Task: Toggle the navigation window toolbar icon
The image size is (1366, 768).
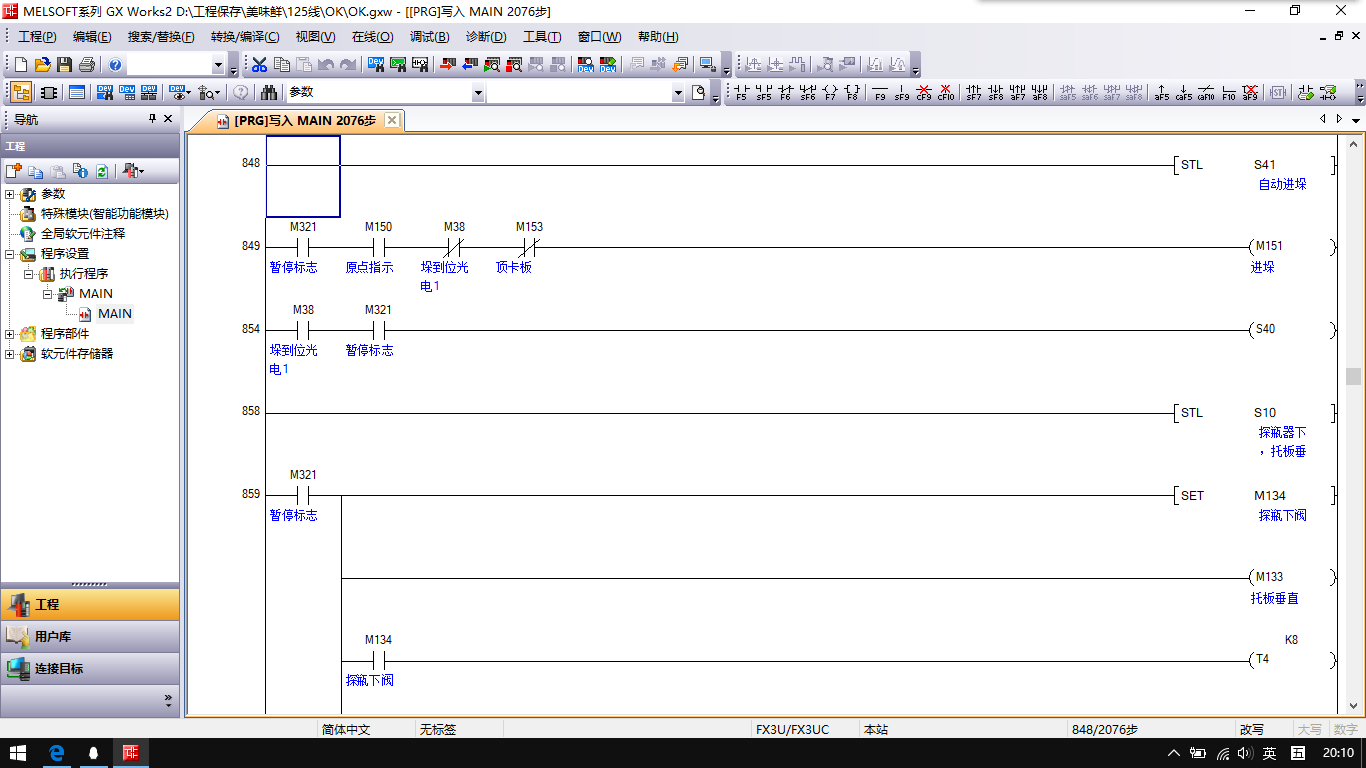Action: pyautogui.click(x=21, y=93)
